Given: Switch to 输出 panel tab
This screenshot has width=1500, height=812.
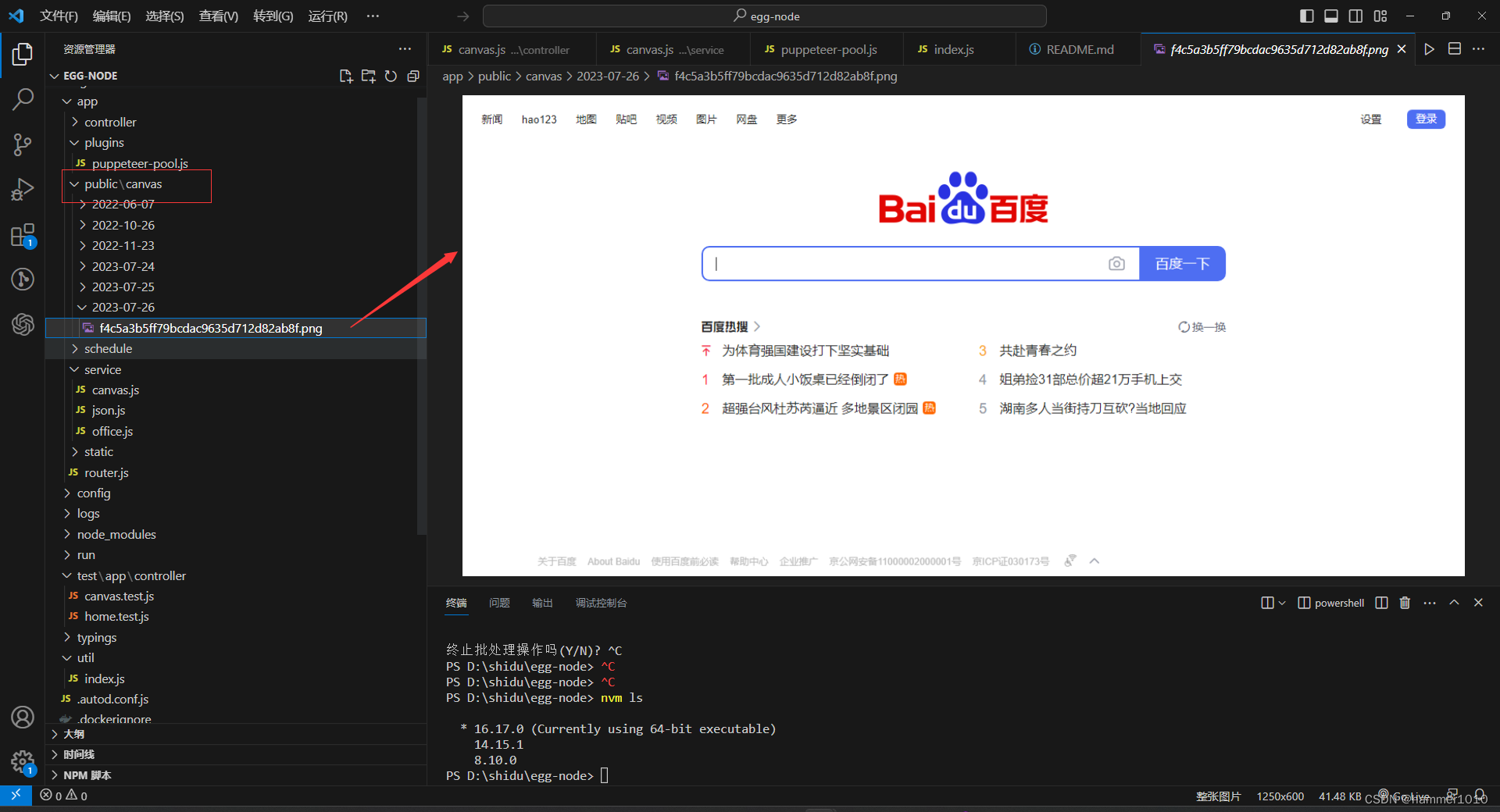Looking at the screenshot, I should click(542, 603).
